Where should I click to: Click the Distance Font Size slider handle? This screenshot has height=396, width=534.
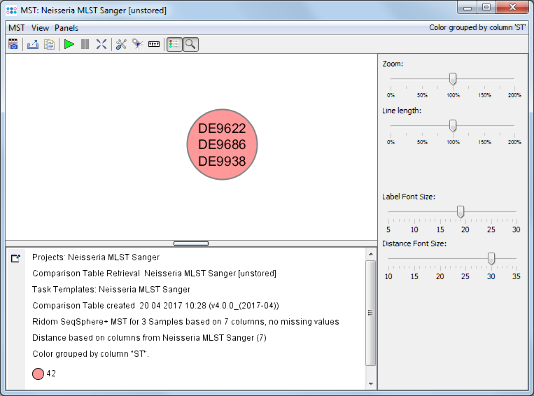(x=491, y=258)
